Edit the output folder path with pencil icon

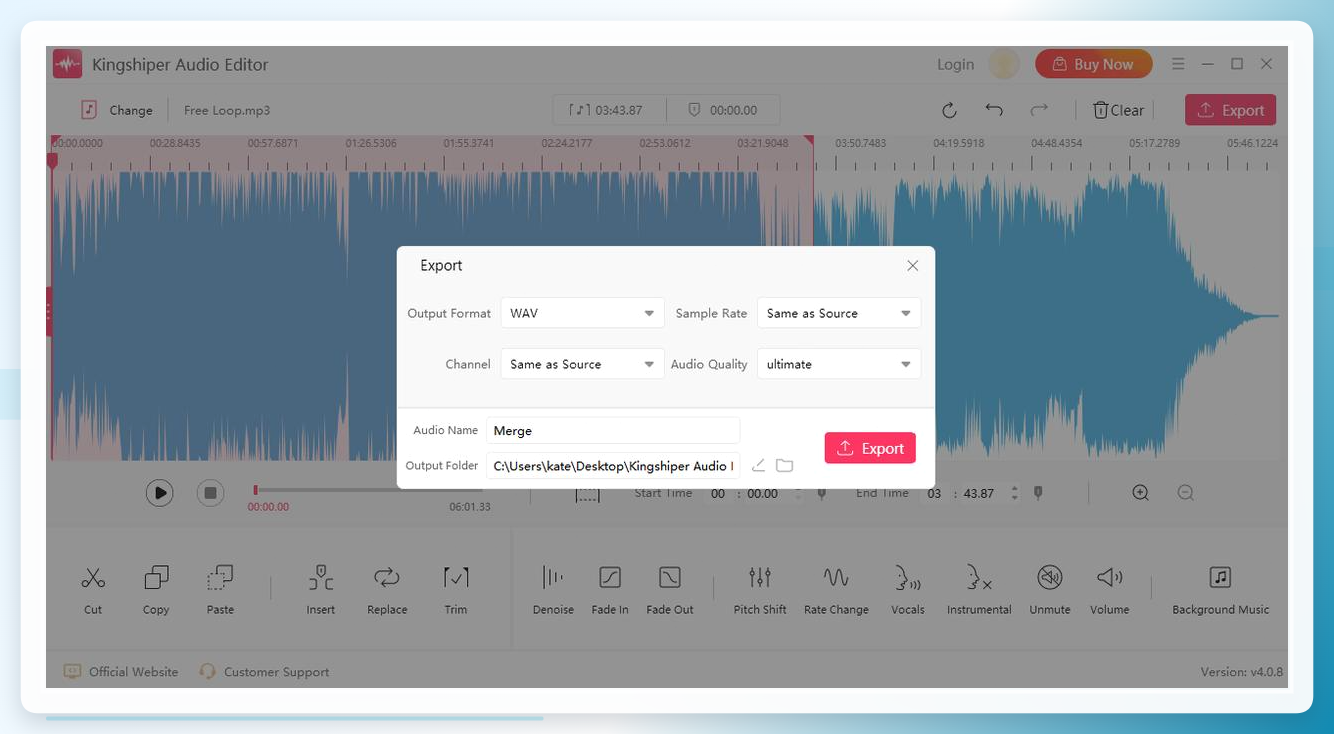click(758, 465)
